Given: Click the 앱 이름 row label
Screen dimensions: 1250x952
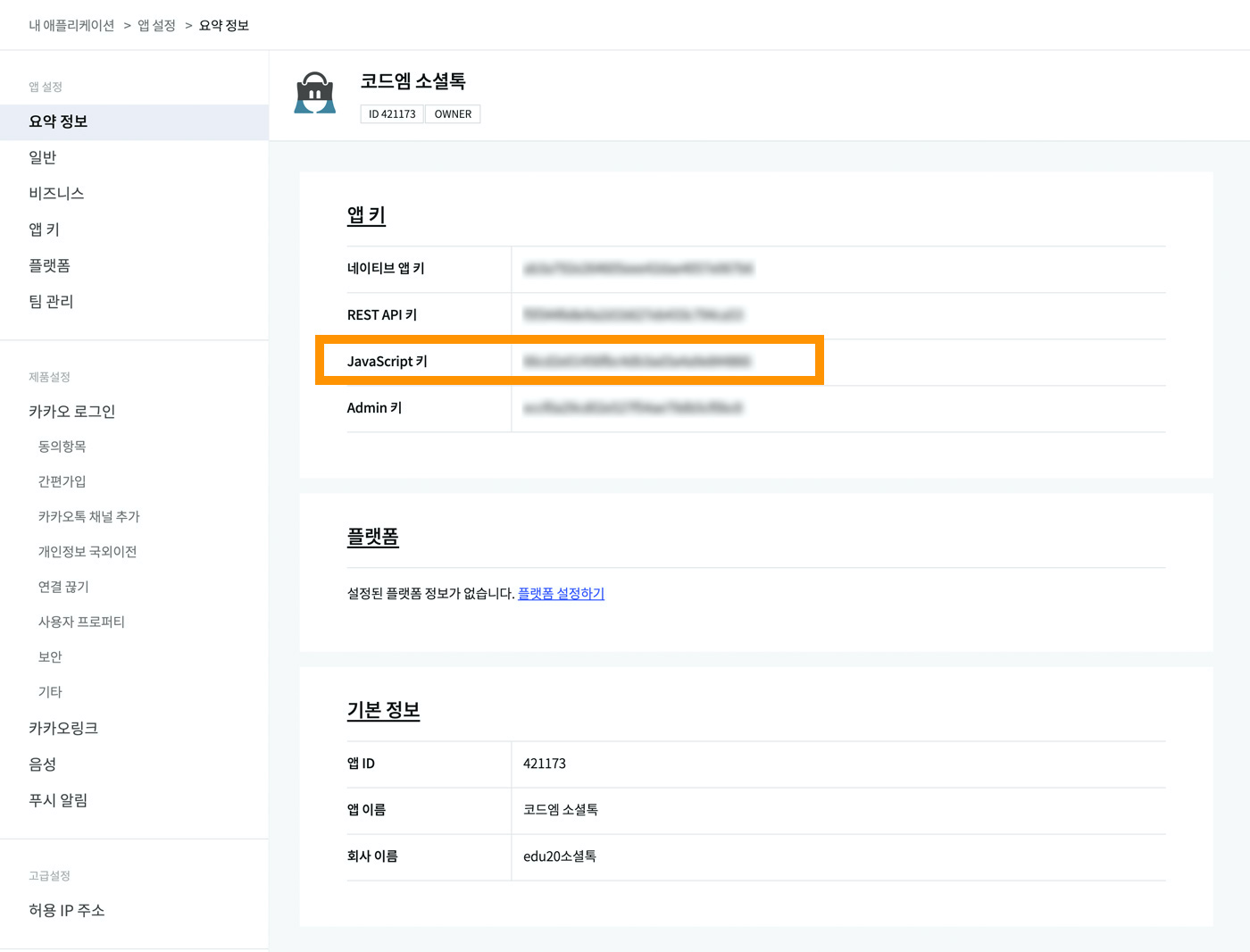Looking at the screenshot, I should (366, 809).
